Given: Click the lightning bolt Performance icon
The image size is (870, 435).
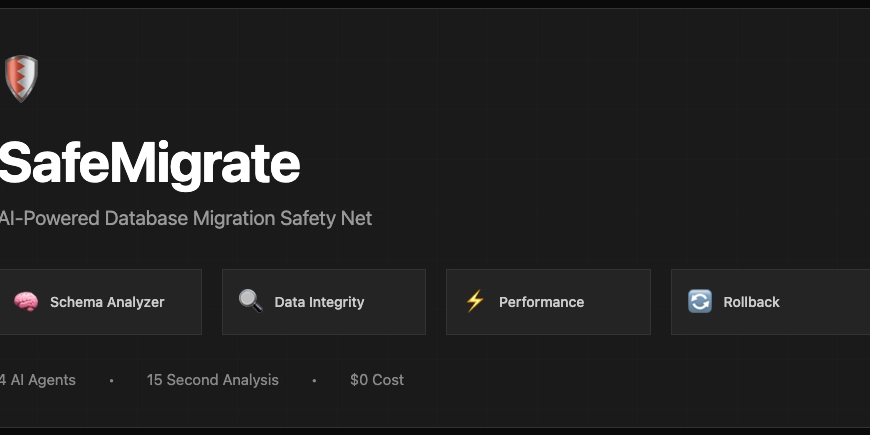Looking at the screenshot, I should point(475,301).
